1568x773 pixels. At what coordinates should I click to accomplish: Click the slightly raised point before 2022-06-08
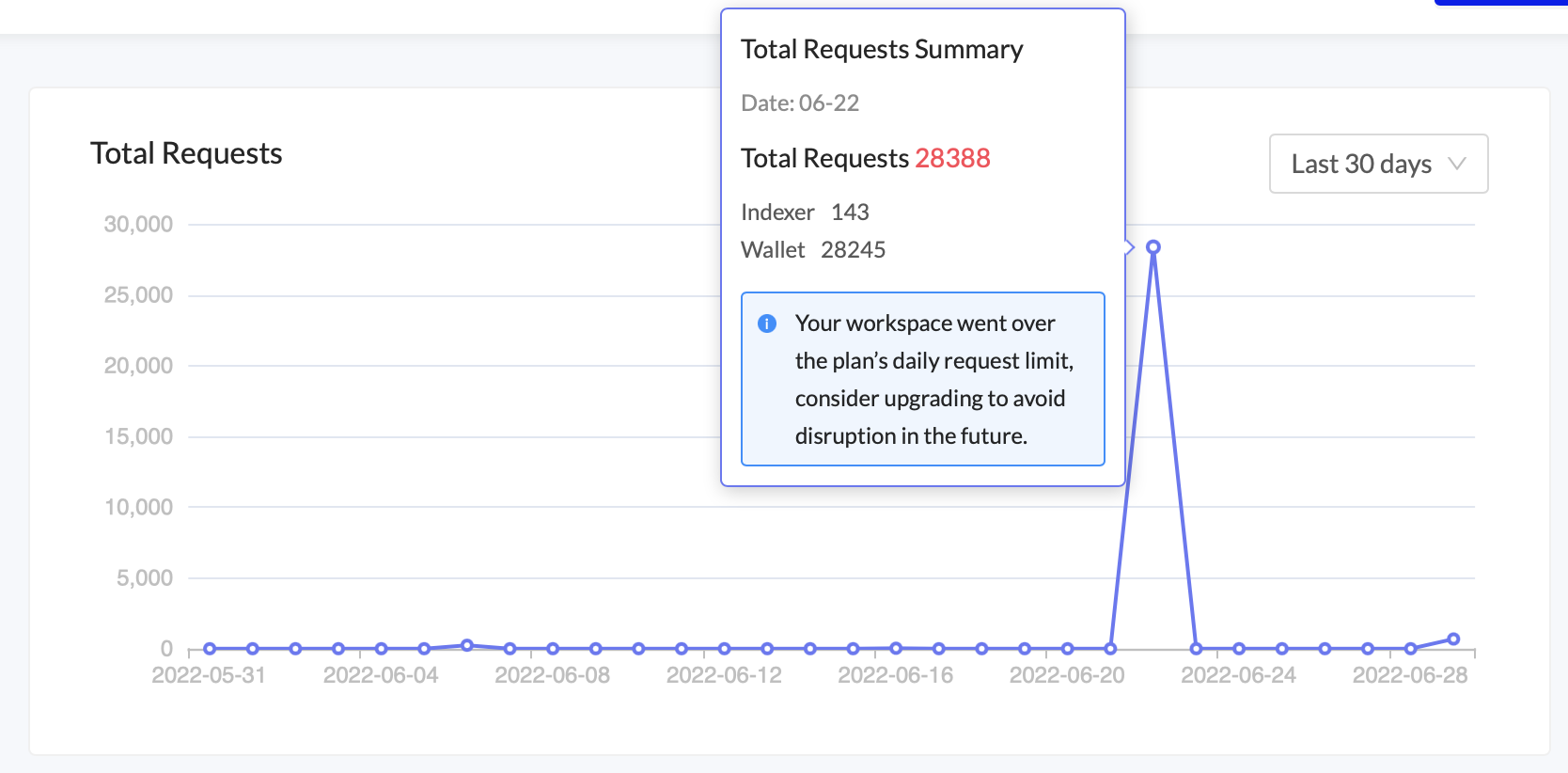(x=467, y=645)
